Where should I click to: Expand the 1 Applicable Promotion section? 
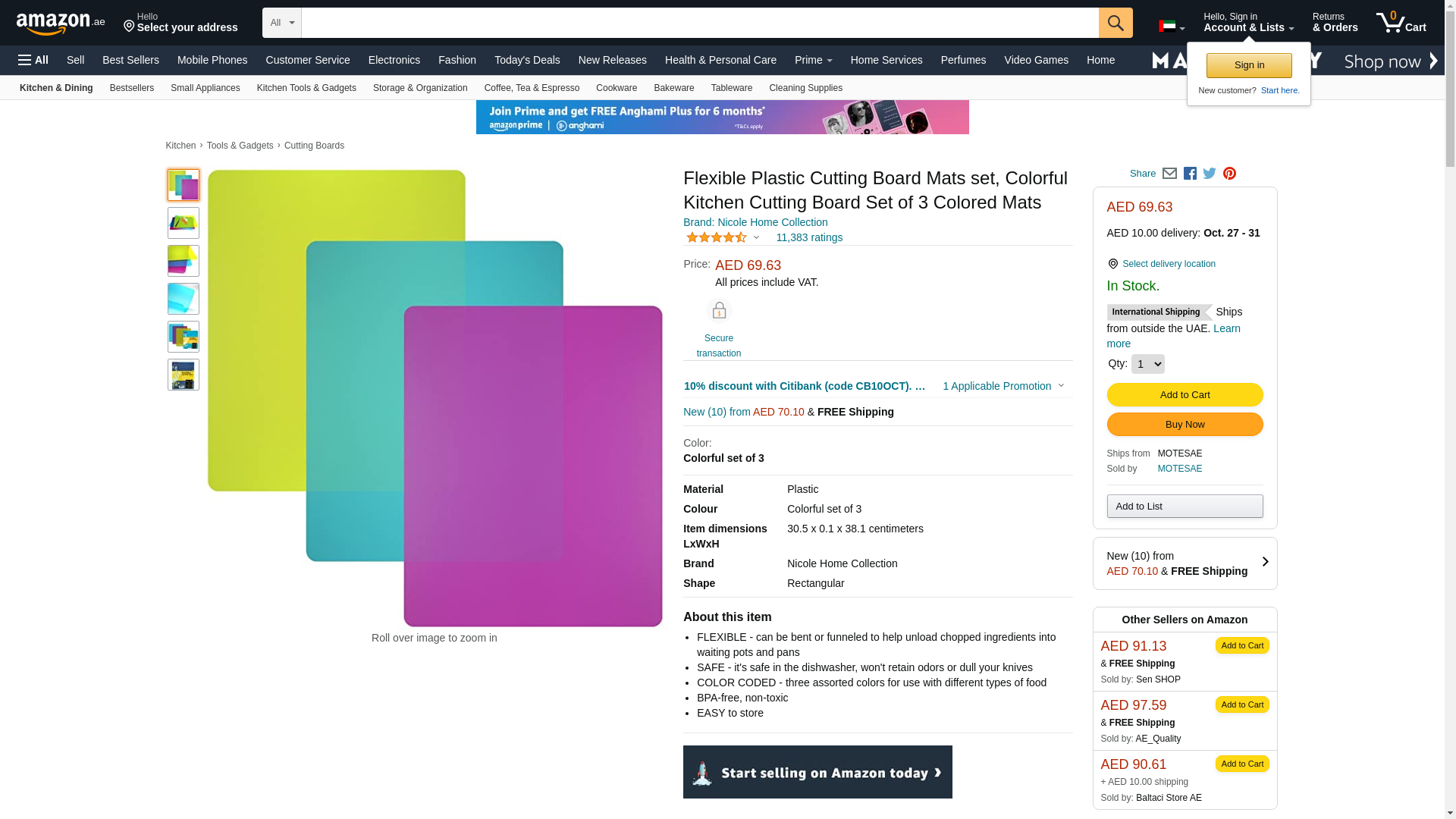coord(1003,386)
